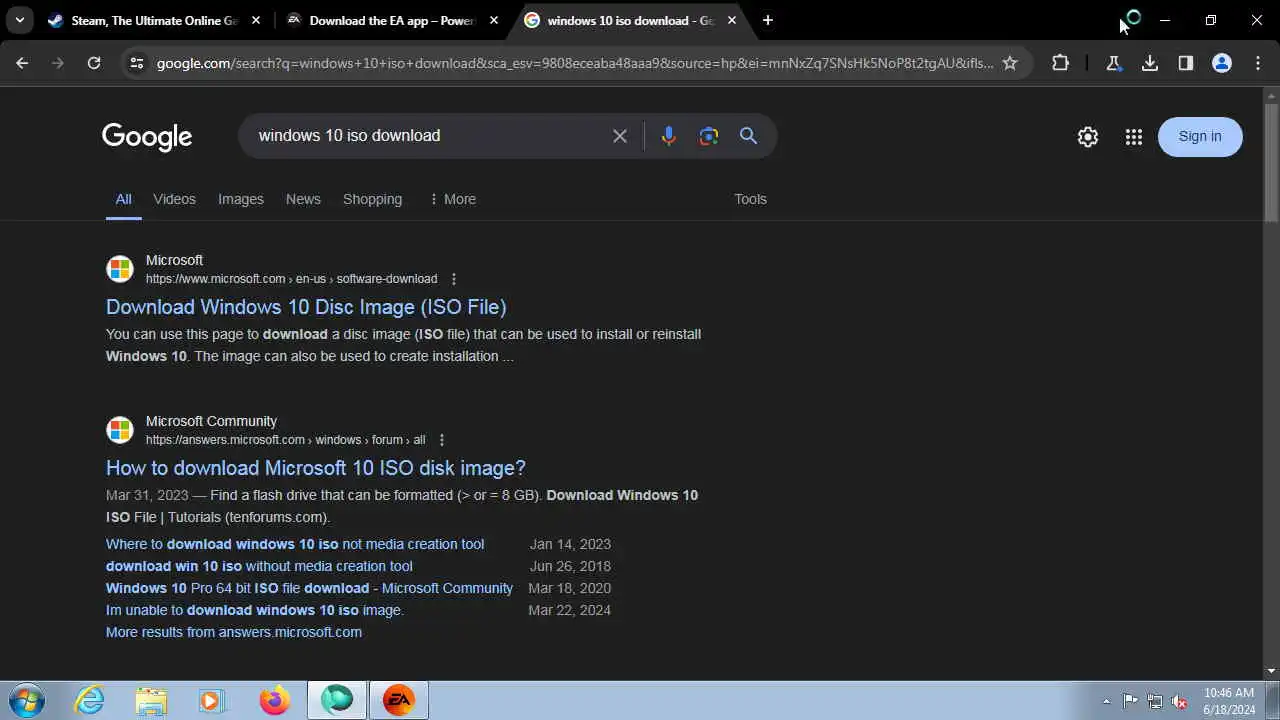
Task: Go back to the previous page
Action: (x=22, y=63)
